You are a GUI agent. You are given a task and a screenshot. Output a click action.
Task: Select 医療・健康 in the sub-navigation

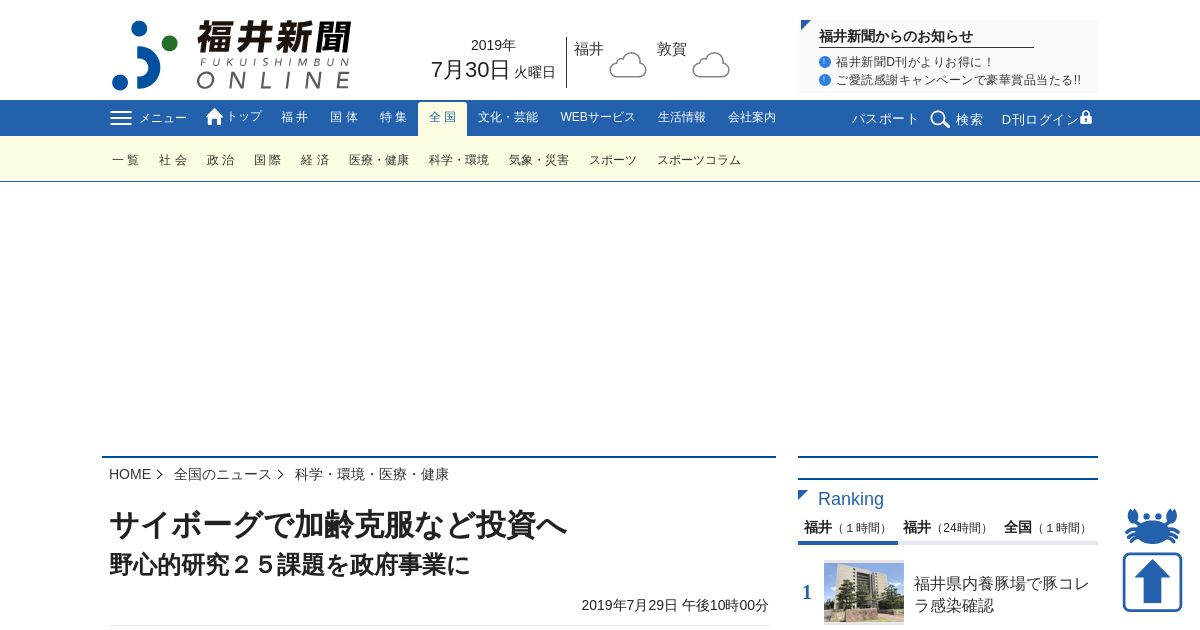point(379,160)
